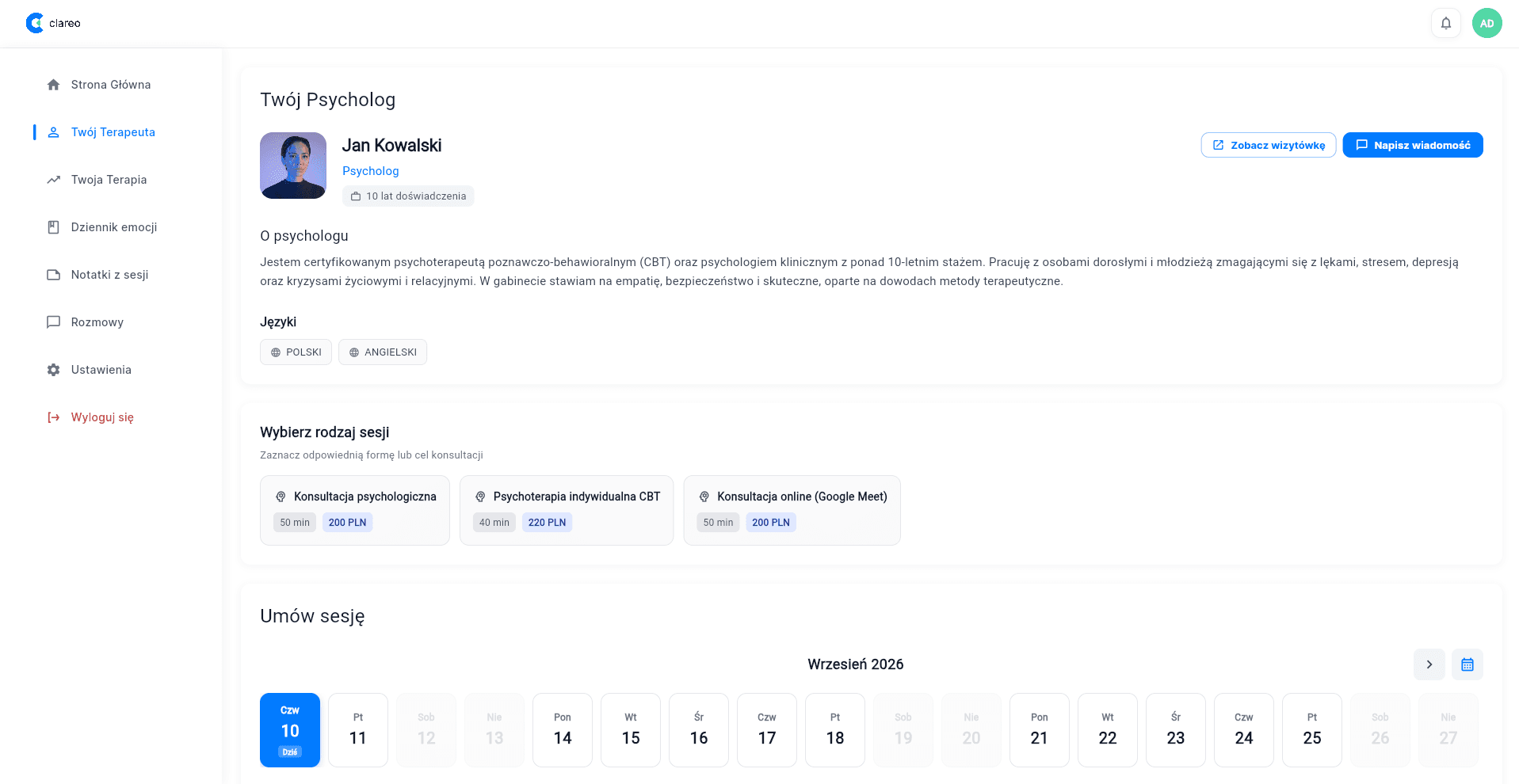Click the Dziennik emocji notebook icon

(x=53, y=227)
